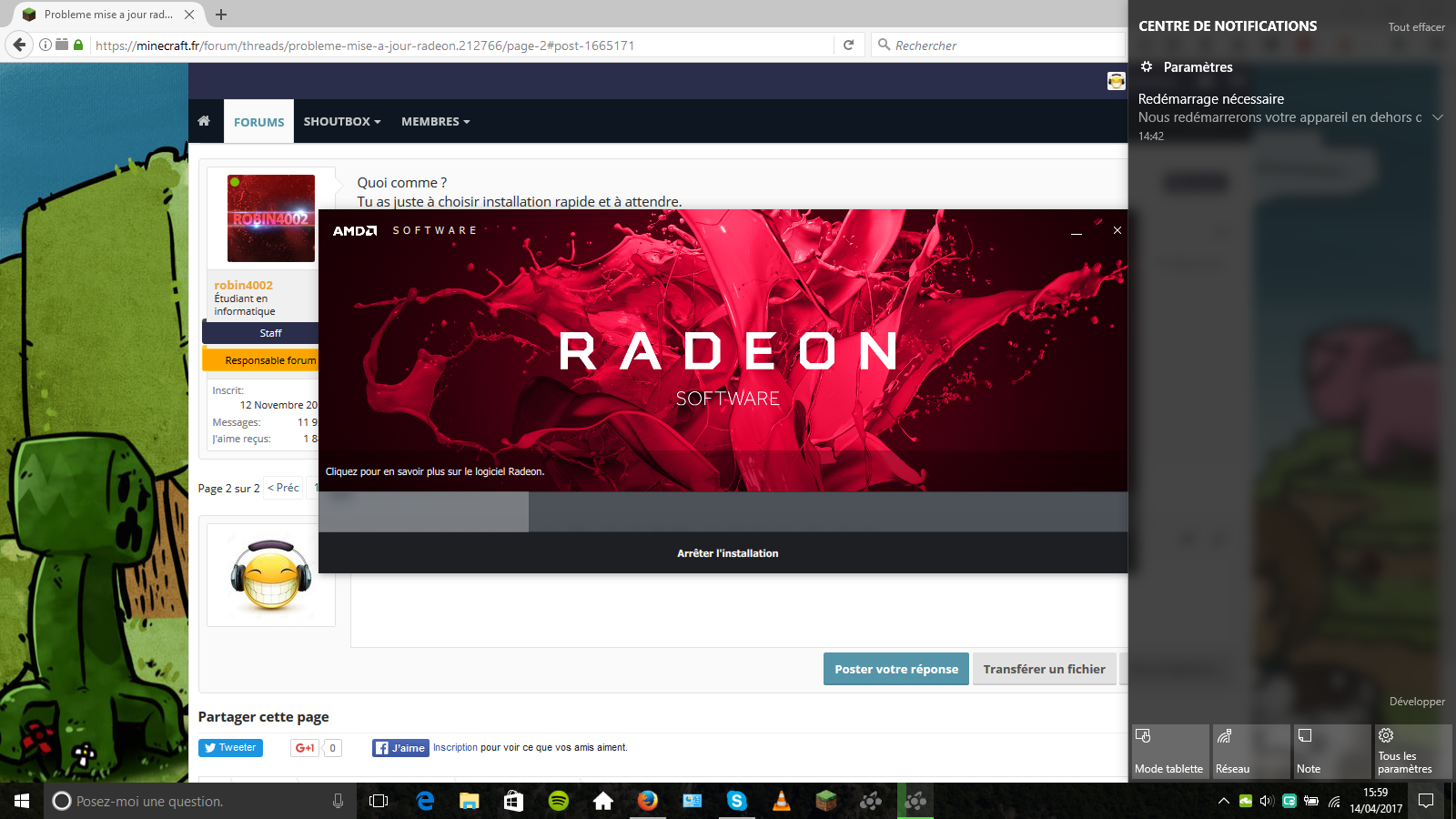This screenshot has width=1456, height=819.
Task: Select the FORUMS tab
Action: [259, 122]
